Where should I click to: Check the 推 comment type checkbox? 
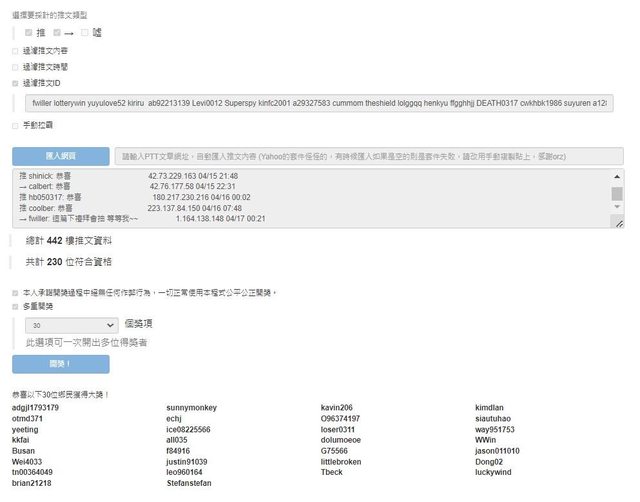(30, 33)
